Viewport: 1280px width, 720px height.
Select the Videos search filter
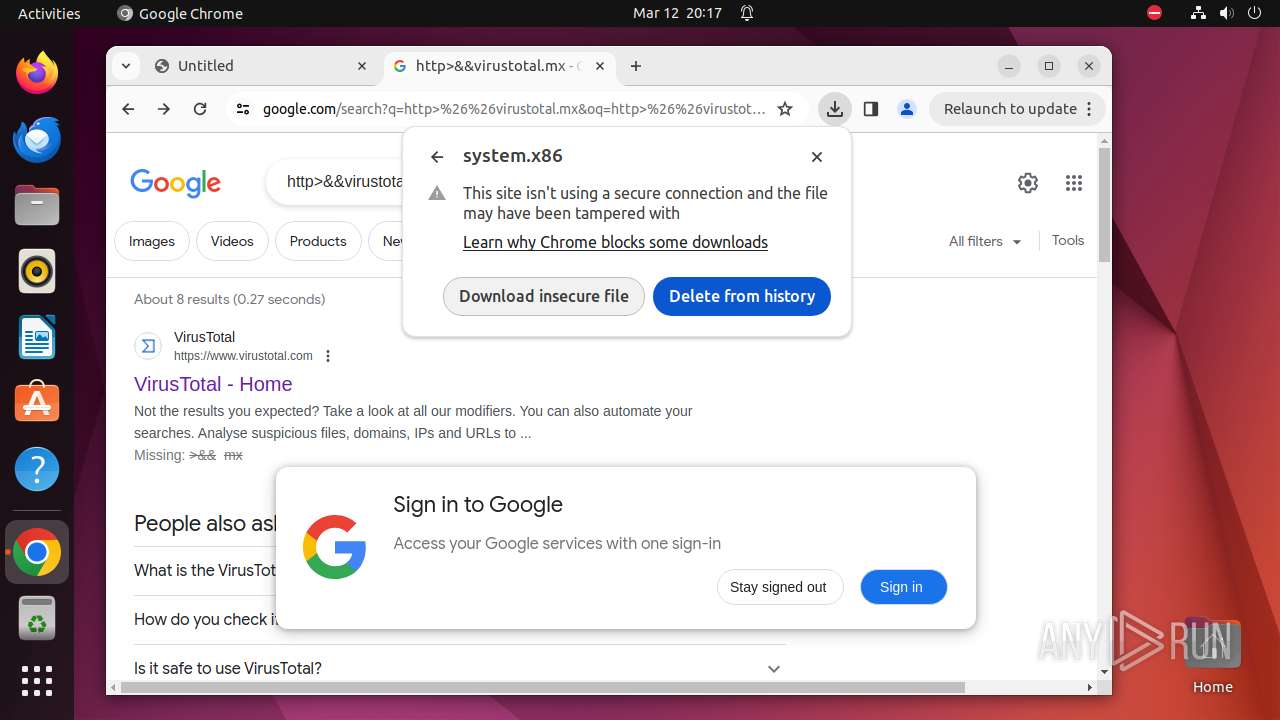tap(232, 241)
